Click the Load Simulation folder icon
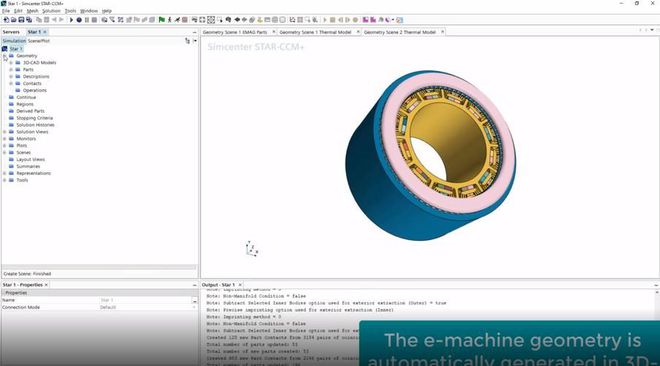 point(13,20)
